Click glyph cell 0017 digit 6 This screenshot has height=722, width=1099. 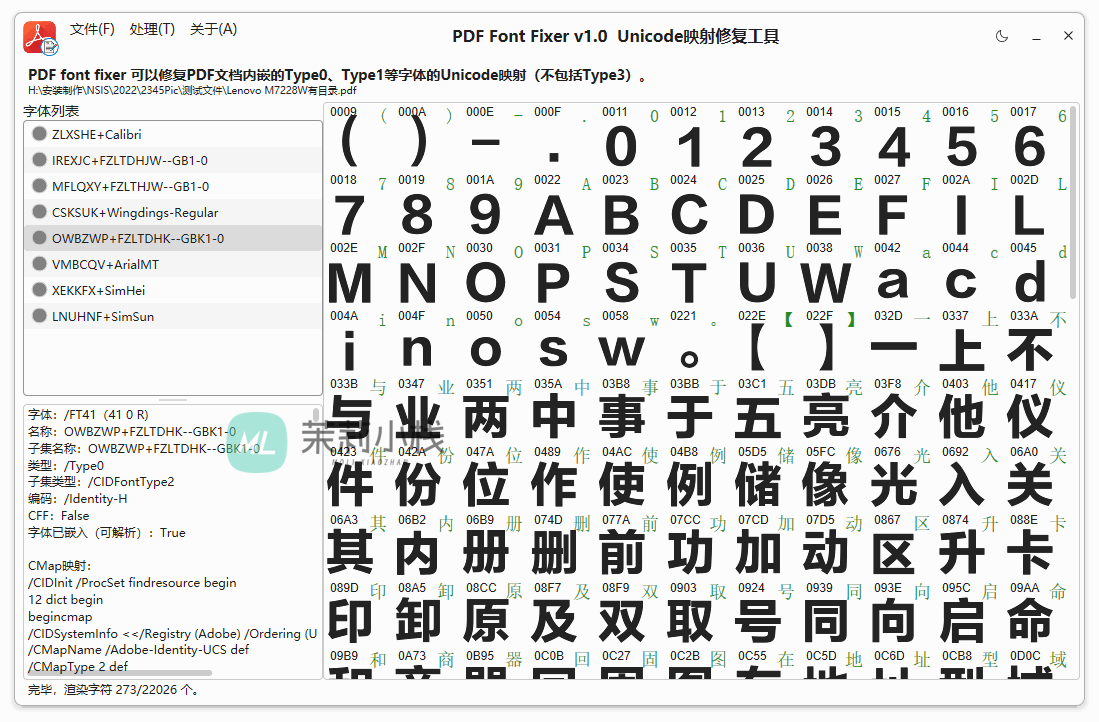pyautogui.click(x=1039, y=138)
